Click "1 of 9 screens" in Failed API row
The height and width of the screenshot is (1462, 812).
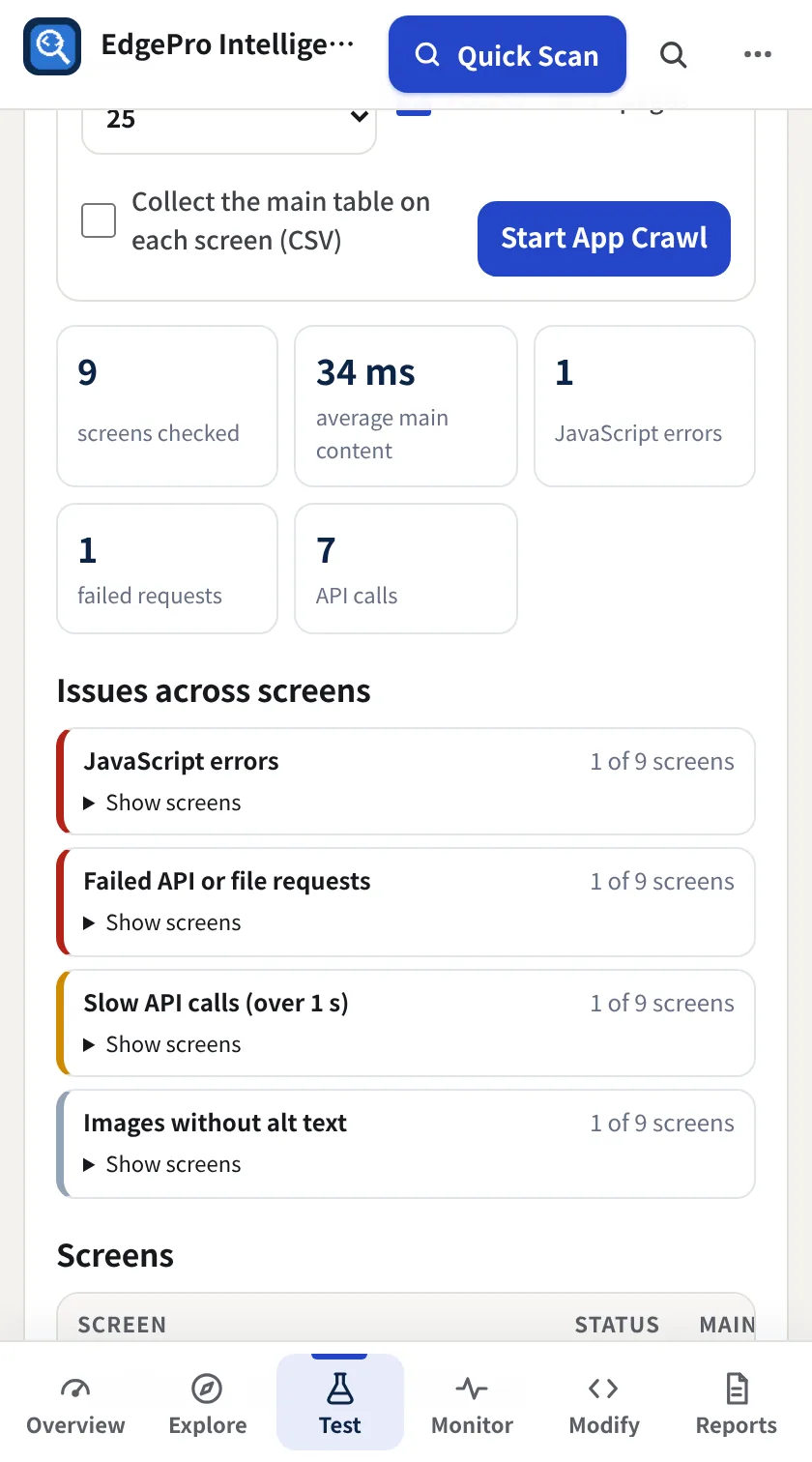click(x=662, y=882)
